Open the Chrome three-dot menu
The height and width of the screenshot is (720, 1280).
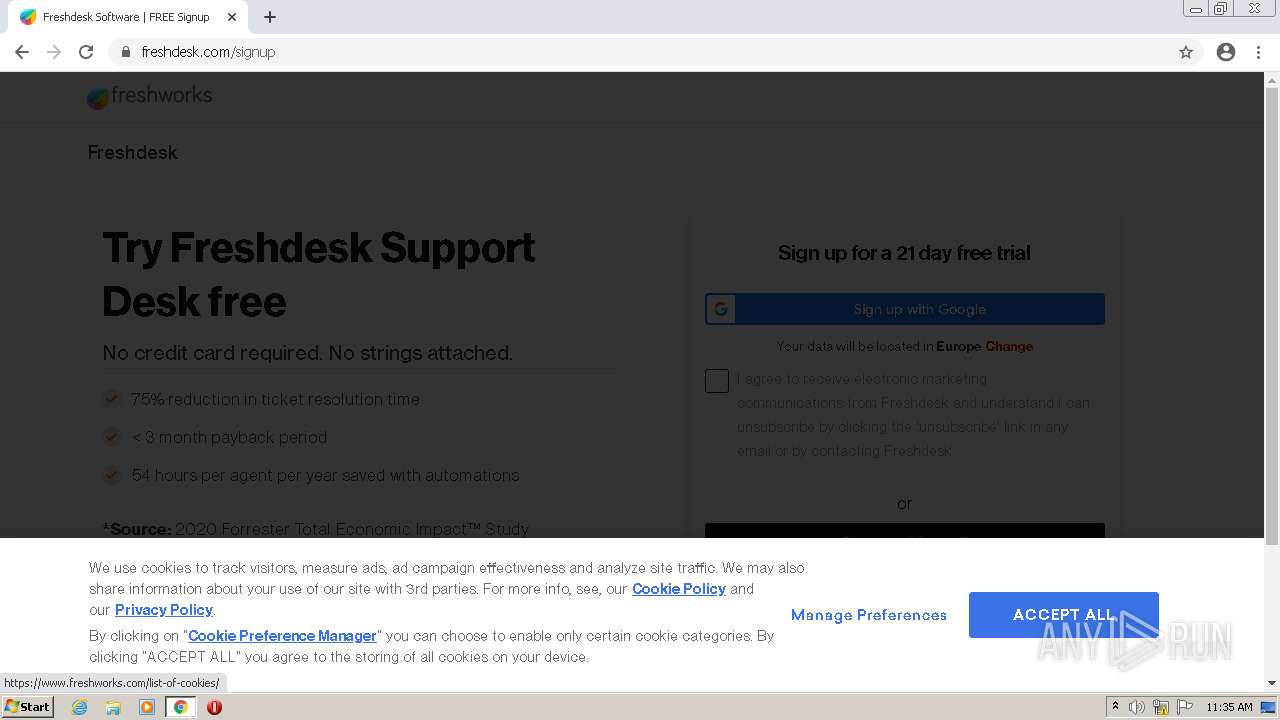click(1259, 52)
